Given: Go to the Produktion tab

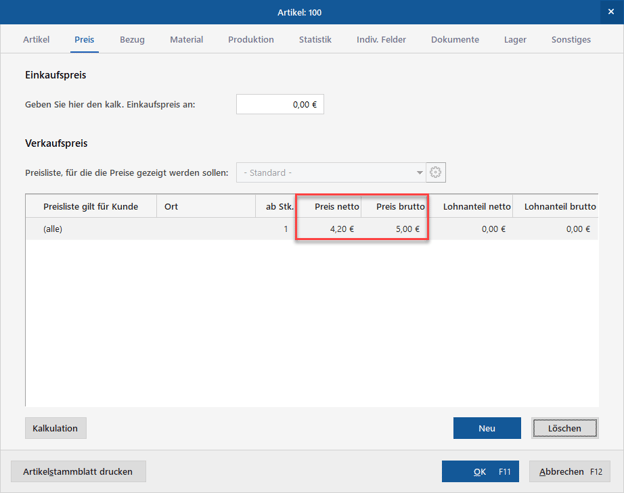Looking at the screenshot, I should click(250, 40).
